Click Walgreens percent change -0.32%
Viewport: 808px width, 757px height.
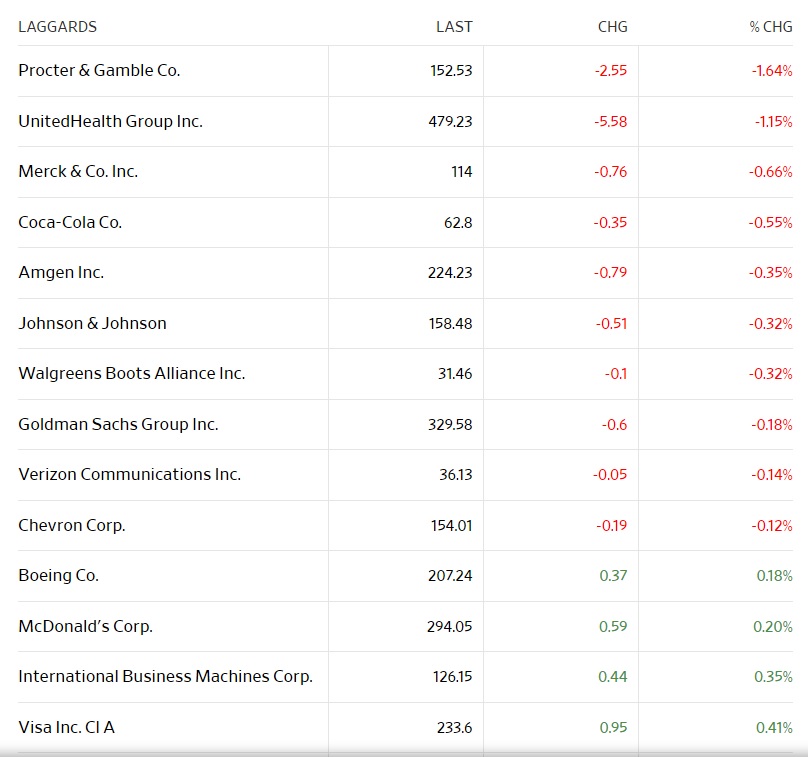coord(770,374)
